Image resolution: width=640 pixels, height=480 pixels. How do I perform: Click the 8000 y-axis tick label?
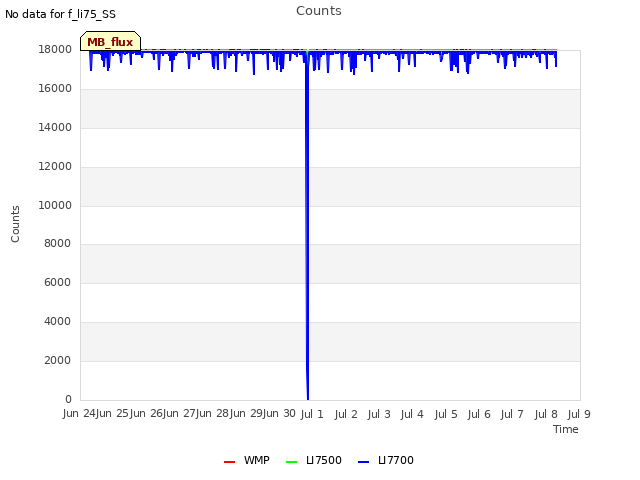57,243
